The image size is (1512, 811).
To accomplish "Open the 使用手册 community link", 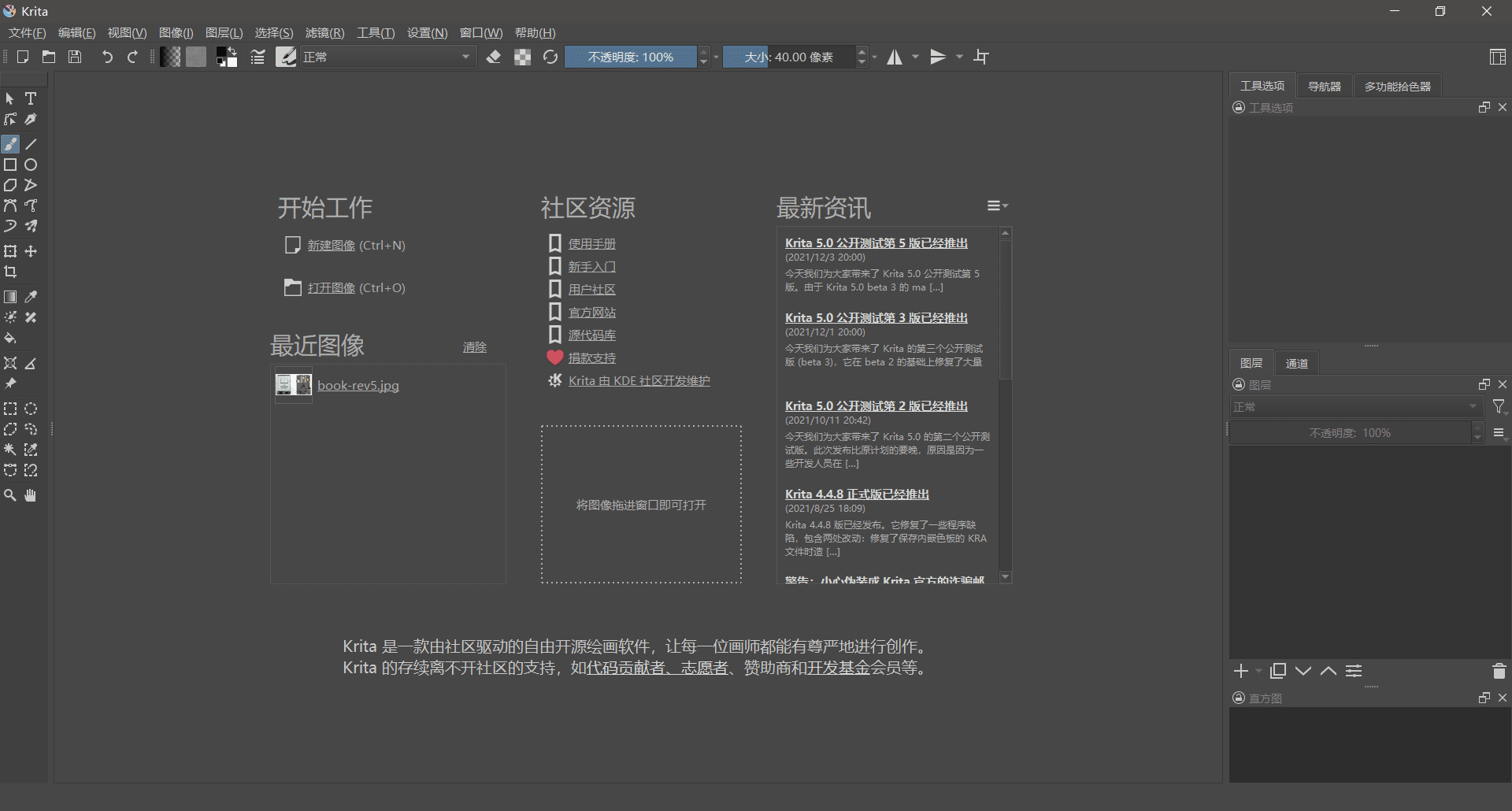I will [591, 243].
